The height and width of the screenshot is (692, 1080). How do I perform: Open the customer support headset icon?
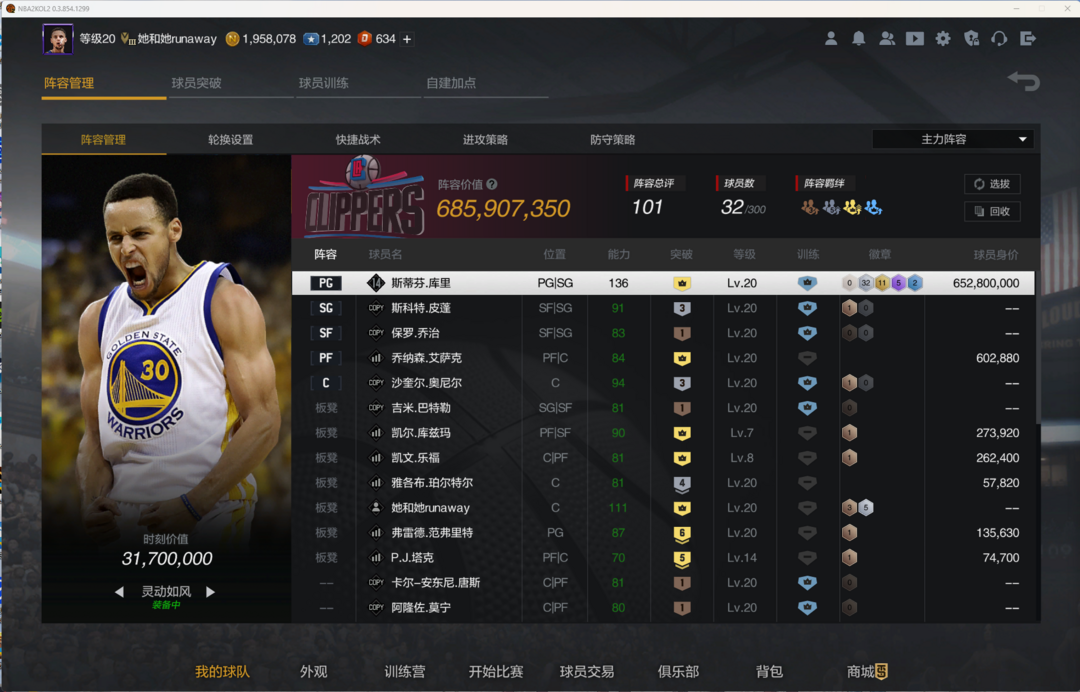[x=999, y=39]
